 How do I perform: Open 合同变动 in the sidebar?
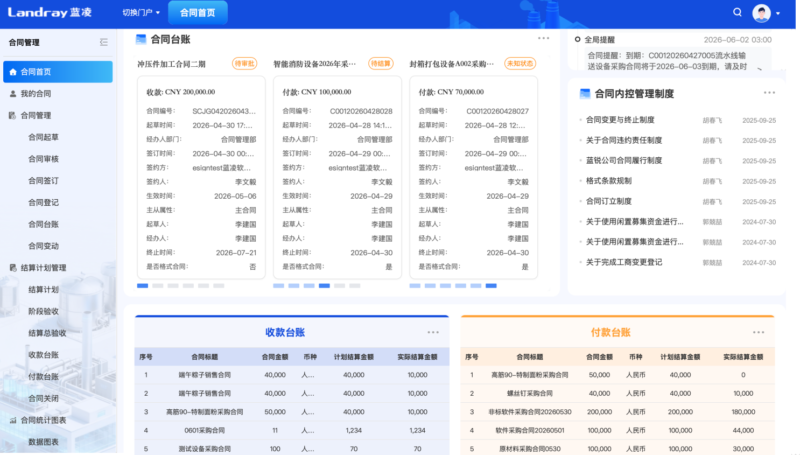(43, 246)
